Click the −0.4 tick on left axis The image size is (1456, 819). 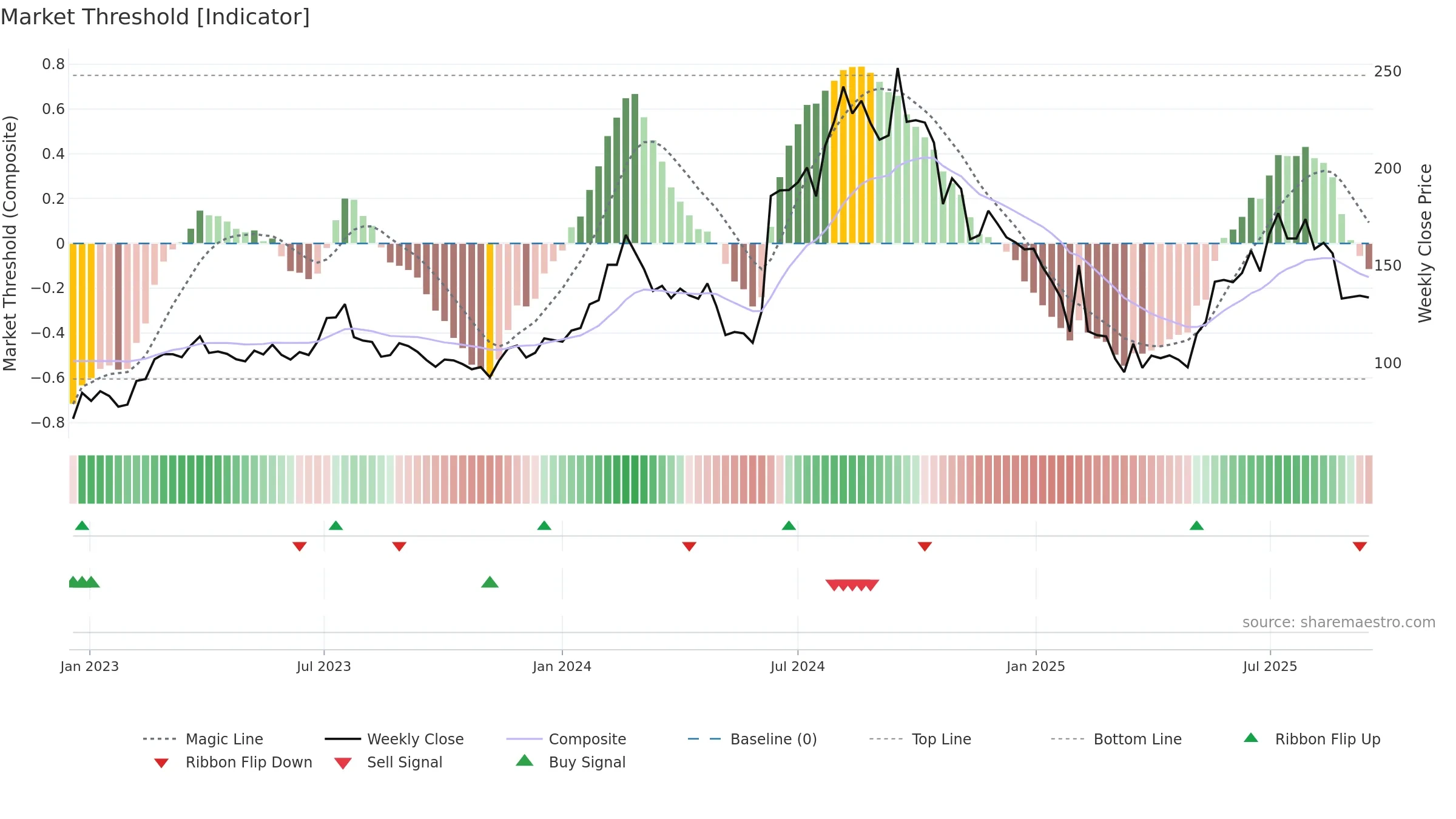click(x=48, y=333)
